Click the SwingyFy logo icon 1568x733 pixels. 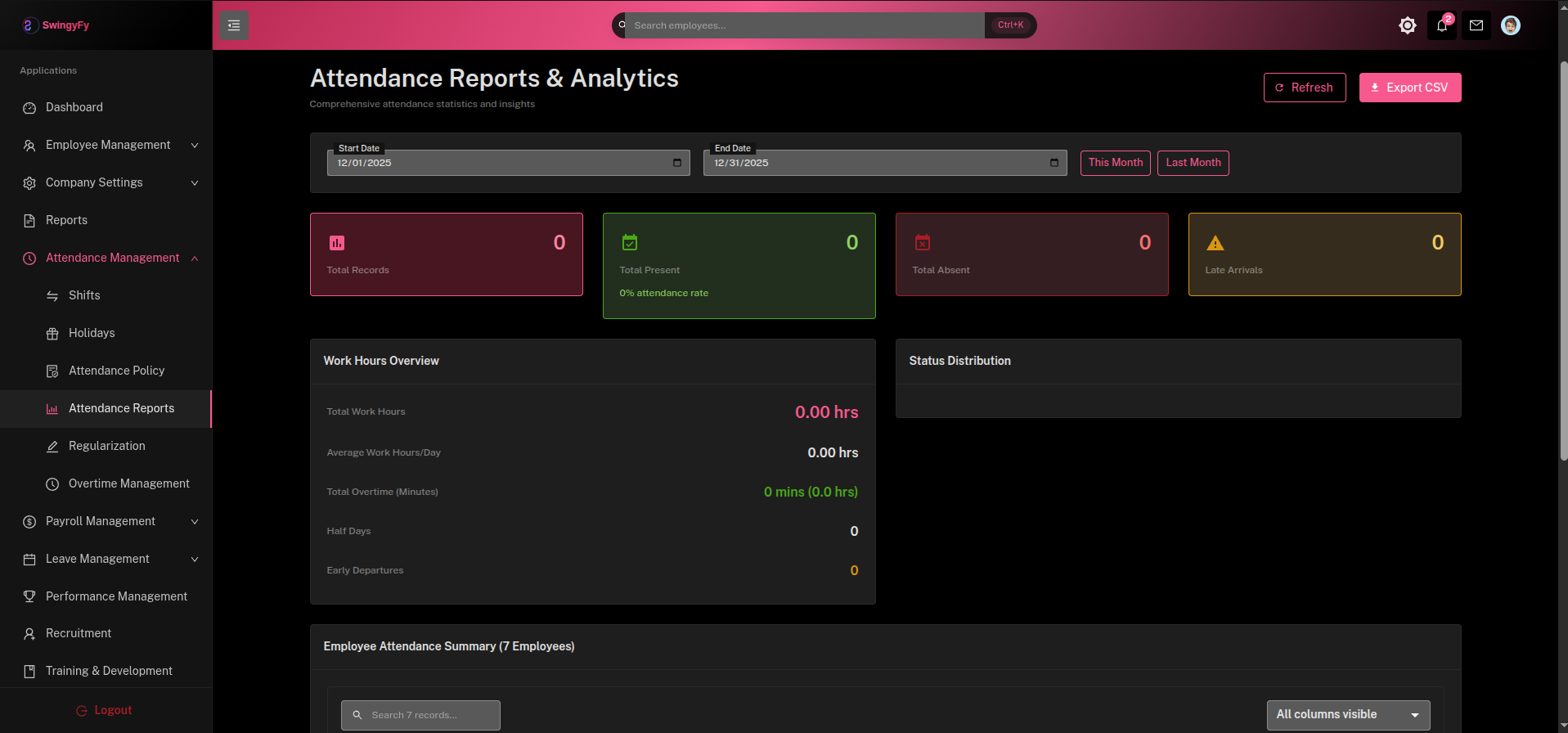29,25
